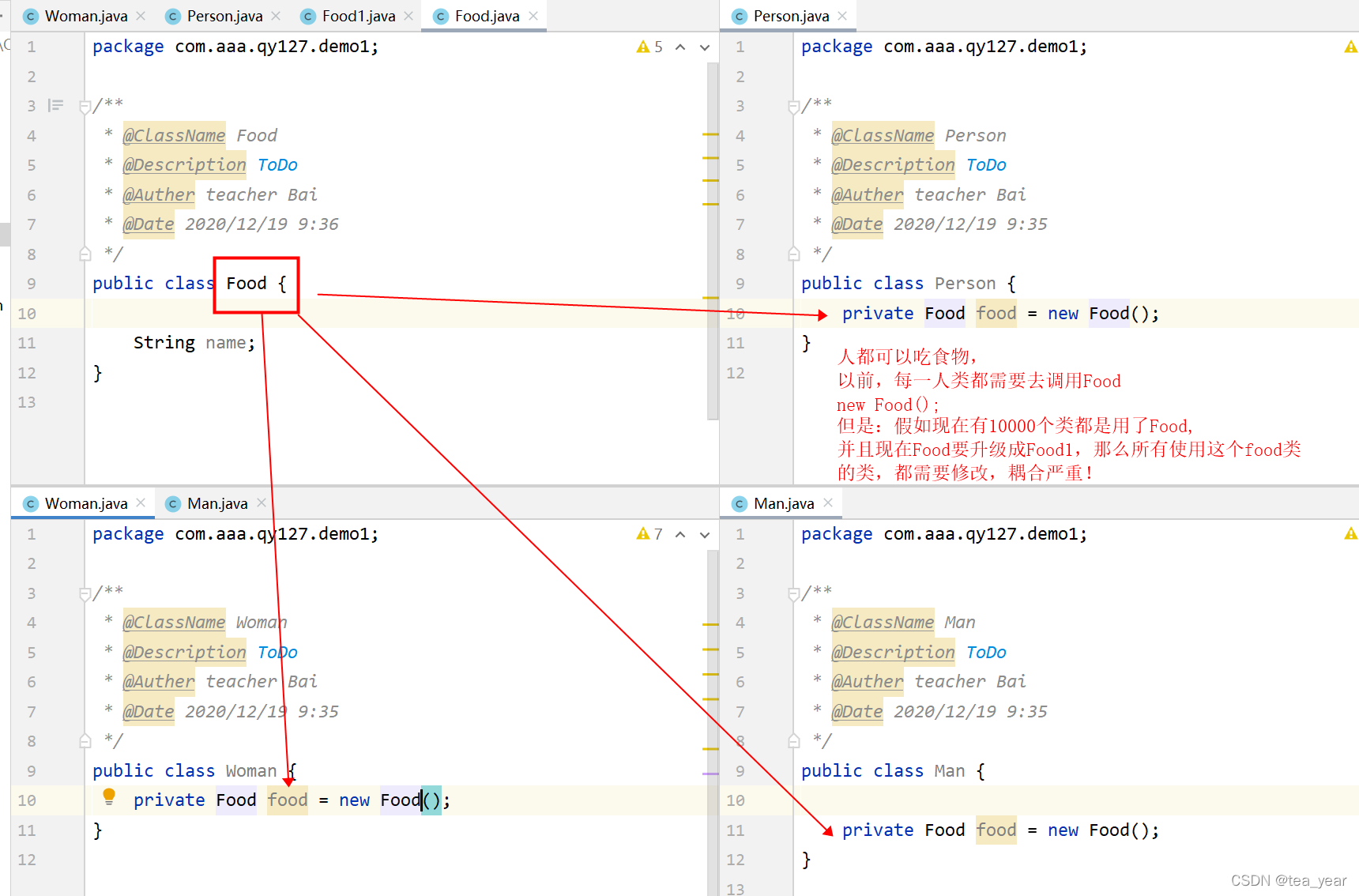Close Person.java tab in top-right editor
This screenshot has height=896, width=1359.
(842, 16)
